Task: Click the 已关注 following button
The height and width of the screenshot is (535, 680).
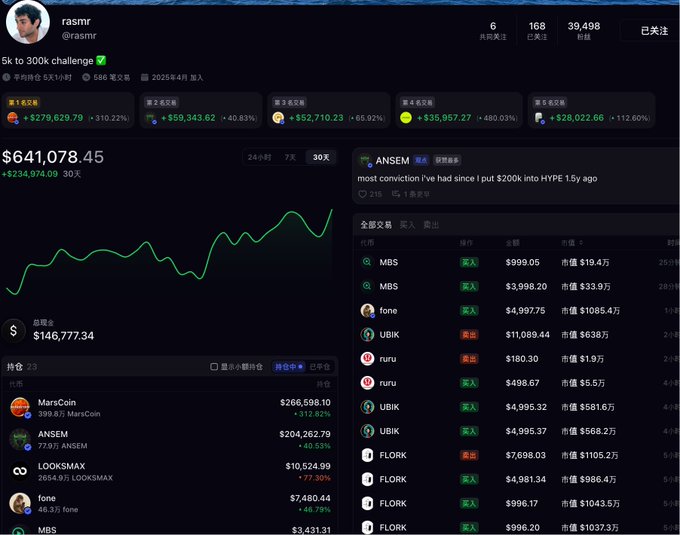Action: pos(654,31)
